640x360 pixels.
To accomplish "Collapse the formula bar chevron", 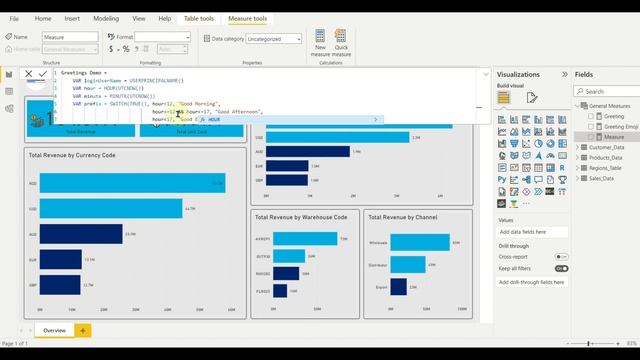I will point(486,74).
